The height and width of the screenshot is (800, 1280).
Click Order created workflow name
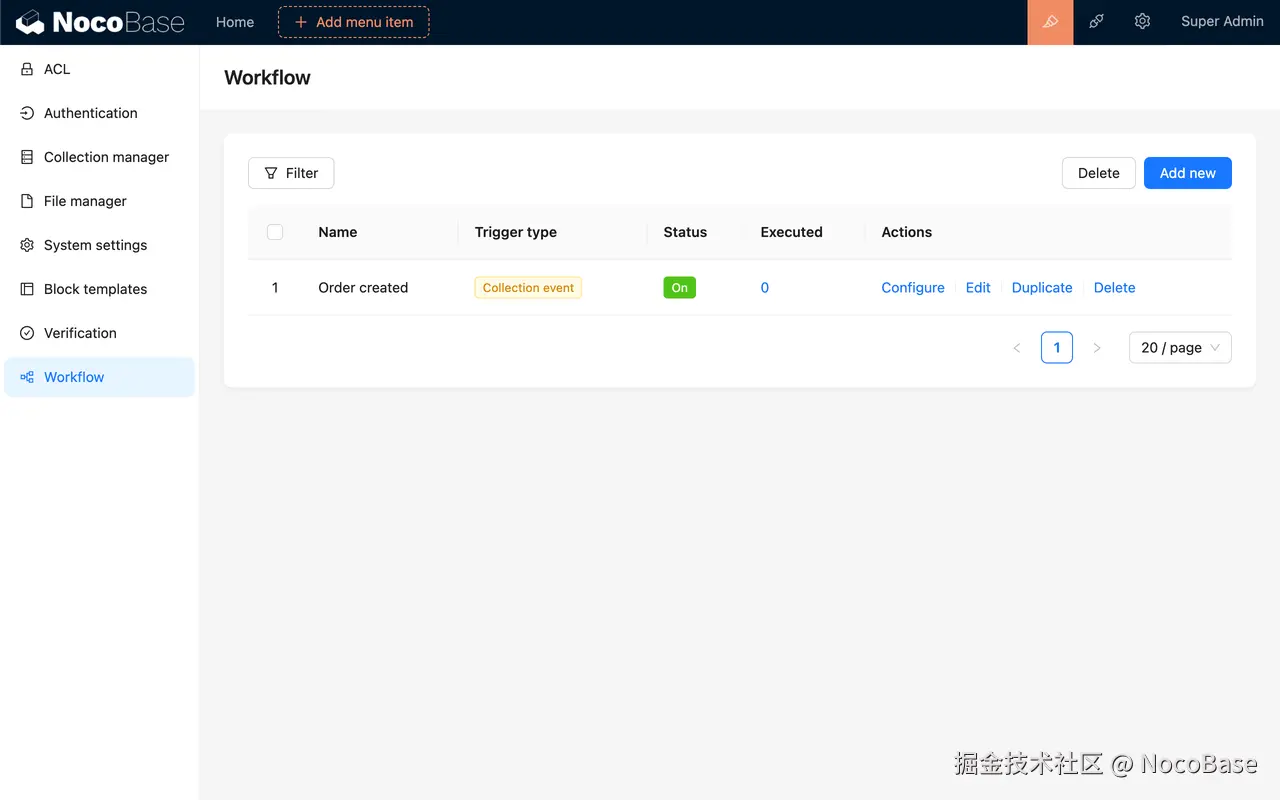click(x=363, y=288)
